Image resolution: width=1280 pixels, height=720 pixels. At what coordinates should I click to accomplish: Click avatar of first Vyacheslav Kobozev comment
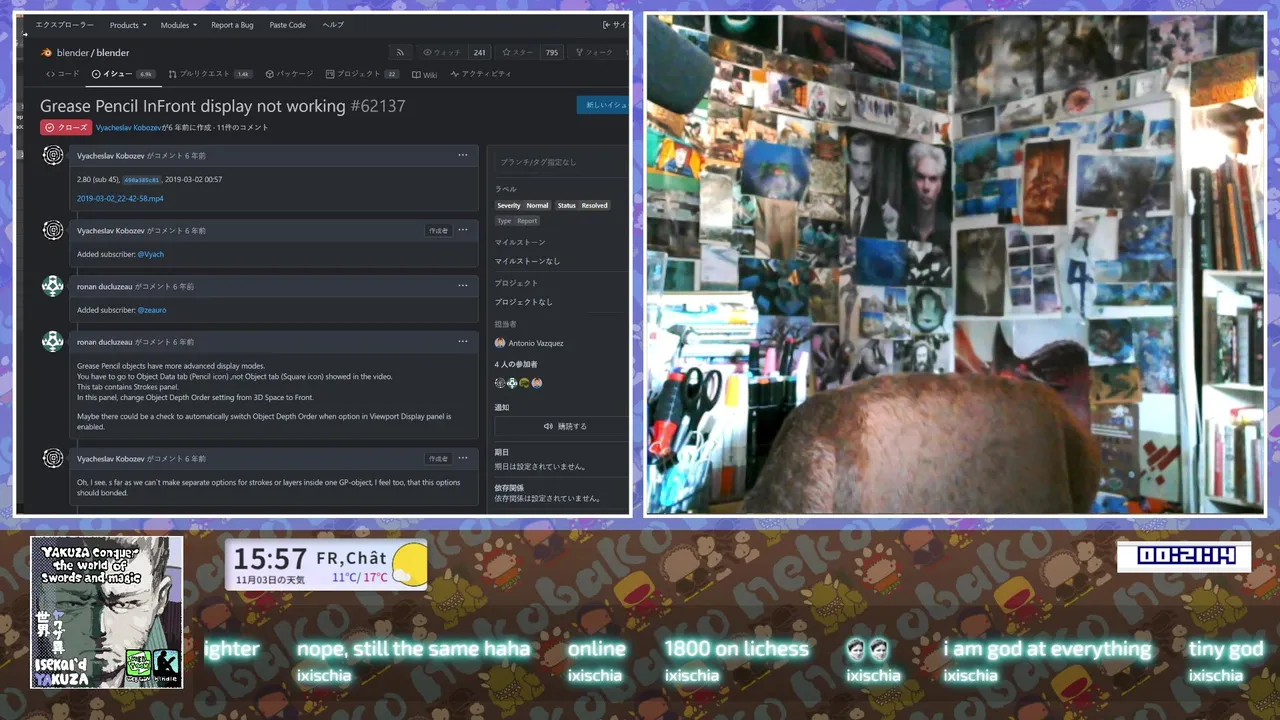click(x=53, y=155)
